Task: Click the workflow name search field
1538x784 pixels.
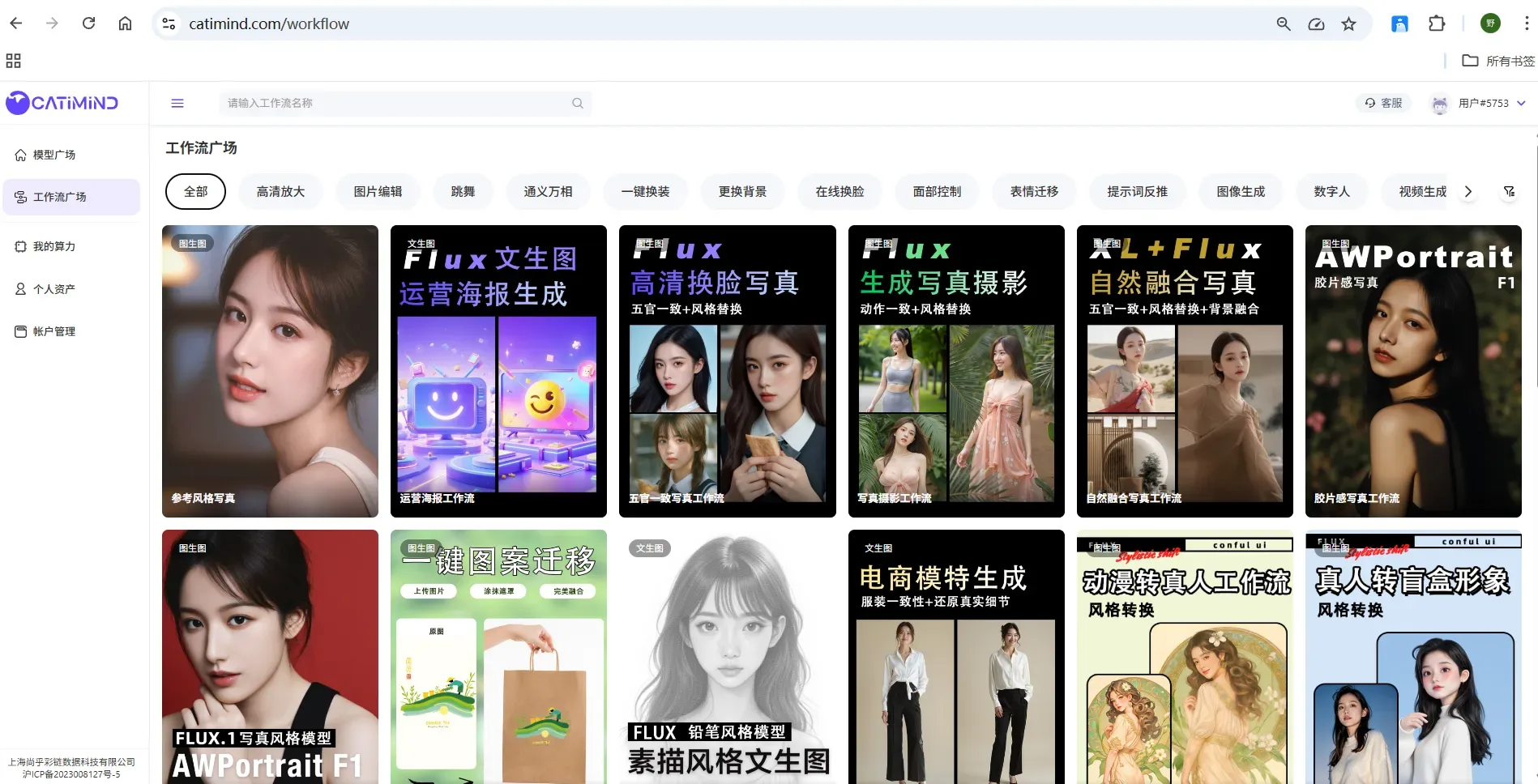Action: pyautogui.click(x=397, y=103)
